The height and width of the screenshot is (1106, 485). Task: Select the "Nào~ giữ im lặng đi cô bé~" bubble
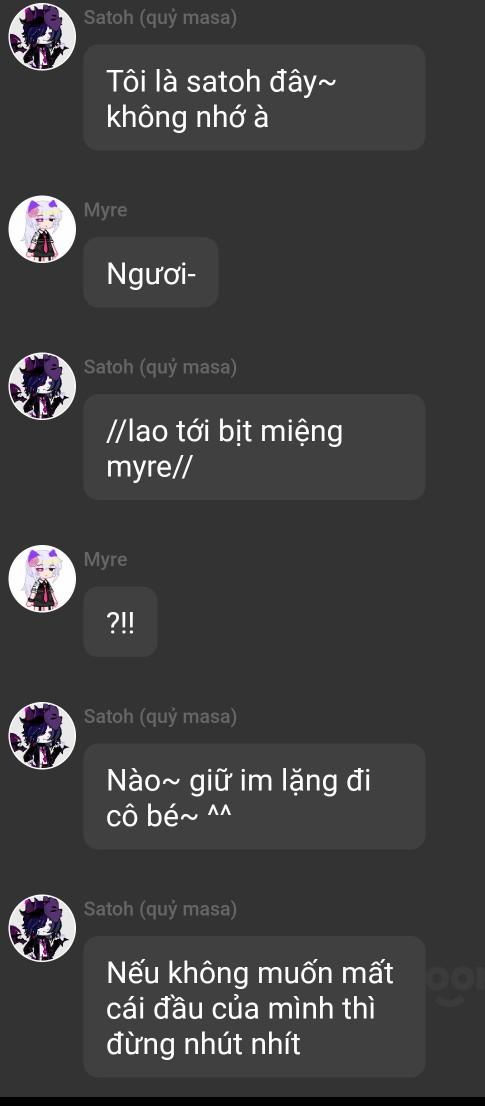(254, 796)
